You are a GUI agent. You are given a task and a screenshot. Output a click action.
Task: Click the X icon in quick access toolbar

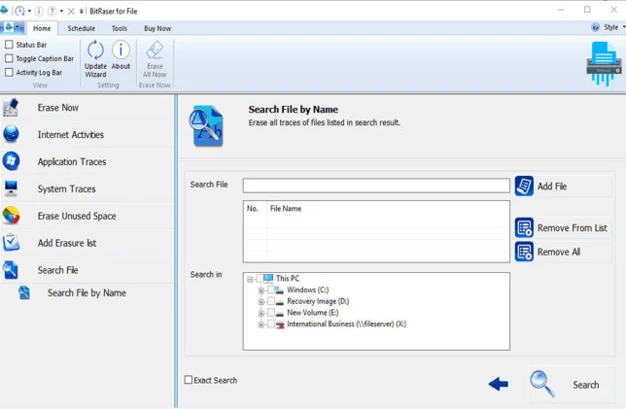pos(71,11)
